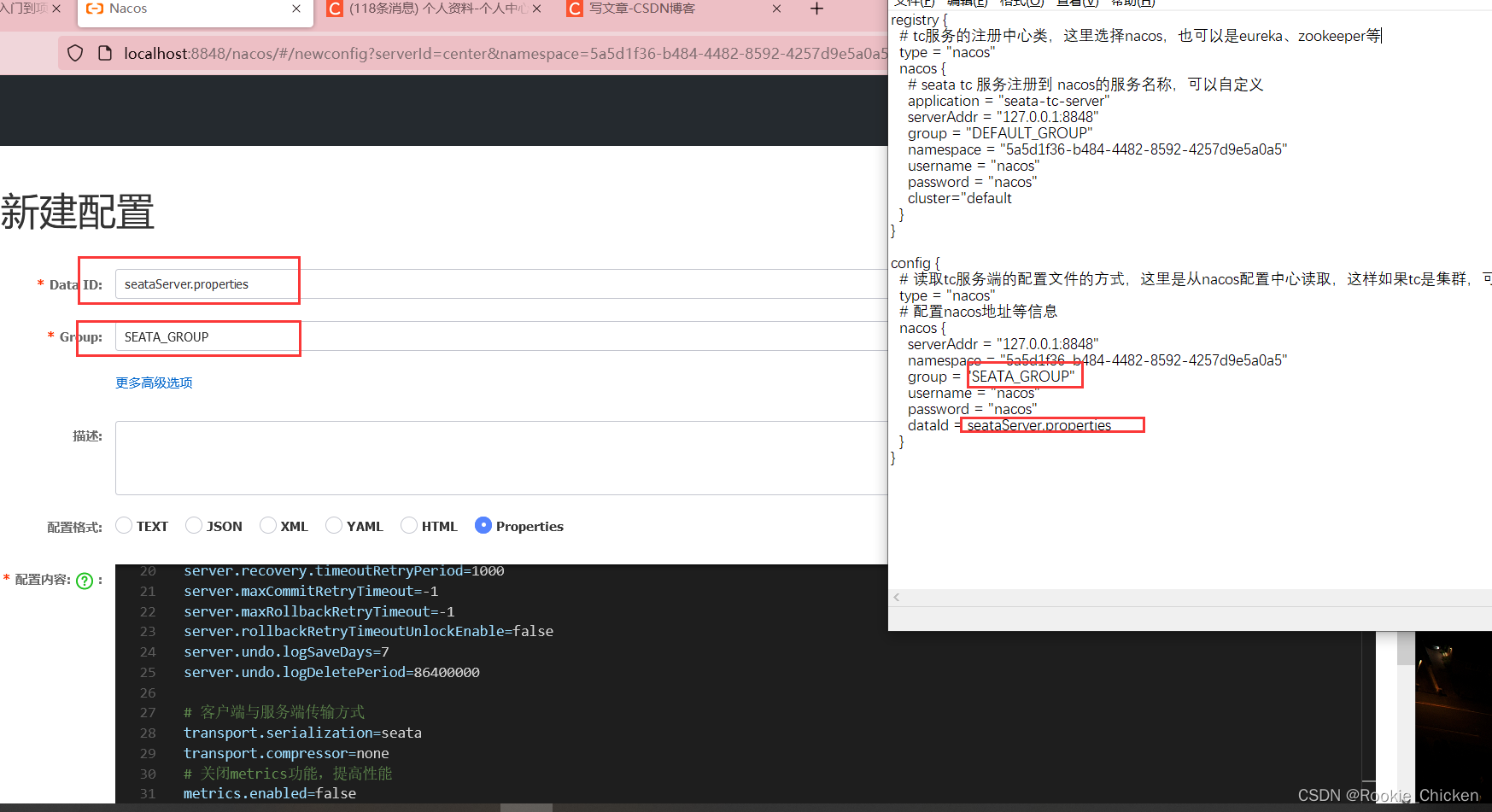The width and height of the screenshot is (1492, 812).
Task: Close the 入门到项 tab
Action: tap(56, 9)
